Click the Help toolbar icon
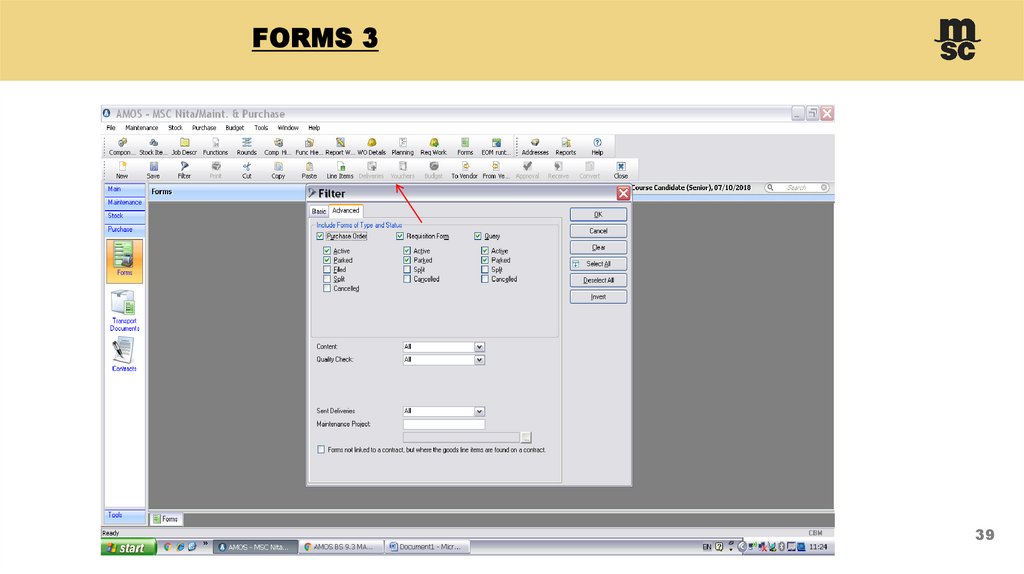1024x574 pixels. tap(597, 146)
